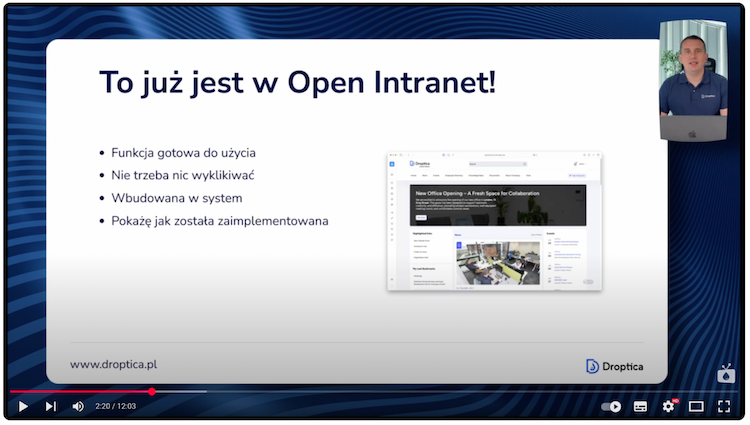The height and width of the screenshot is (425, 750).
Task: Click the presenter webcam overlay
Action: [693, 80]
